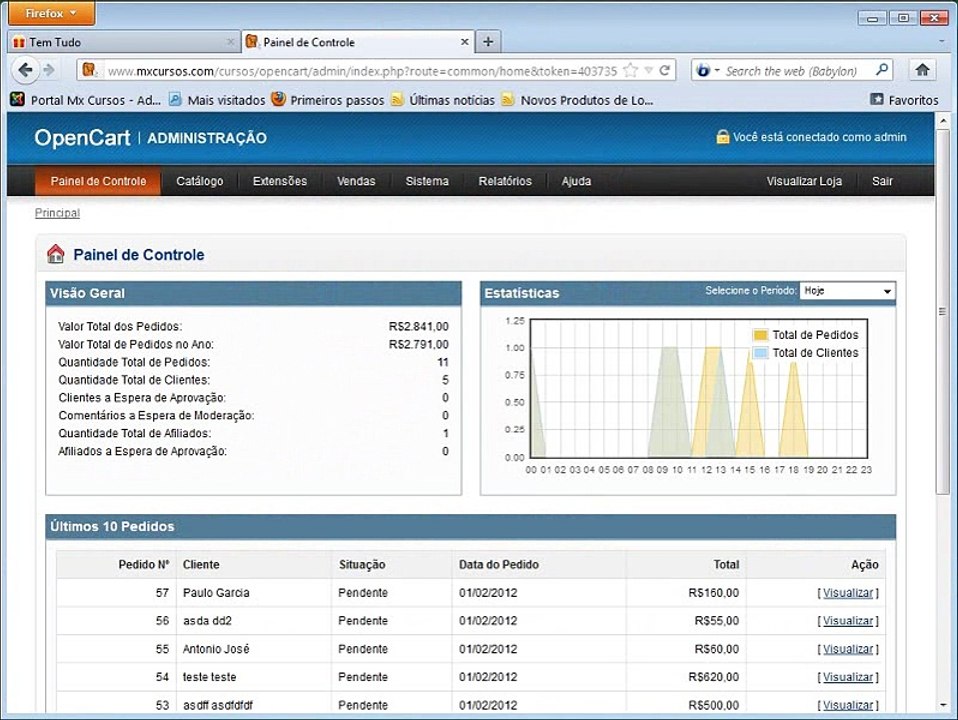Open a new tab with plus button

[488, 42]
